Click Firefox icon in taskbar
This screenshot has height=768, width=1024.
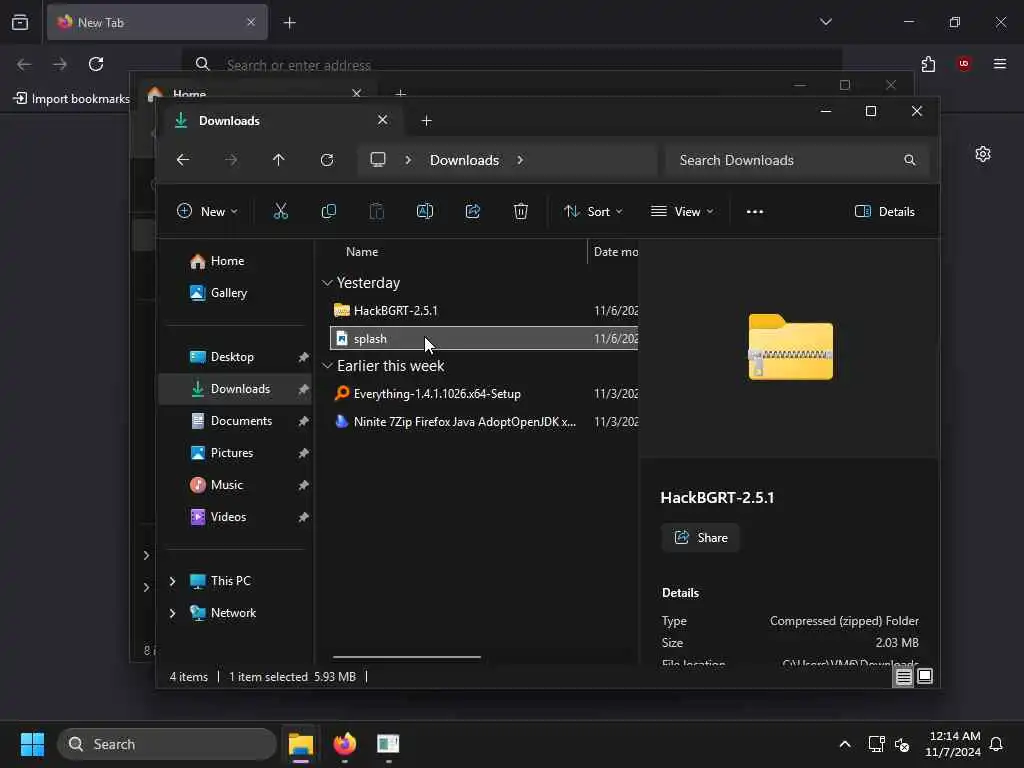point(345,744)
